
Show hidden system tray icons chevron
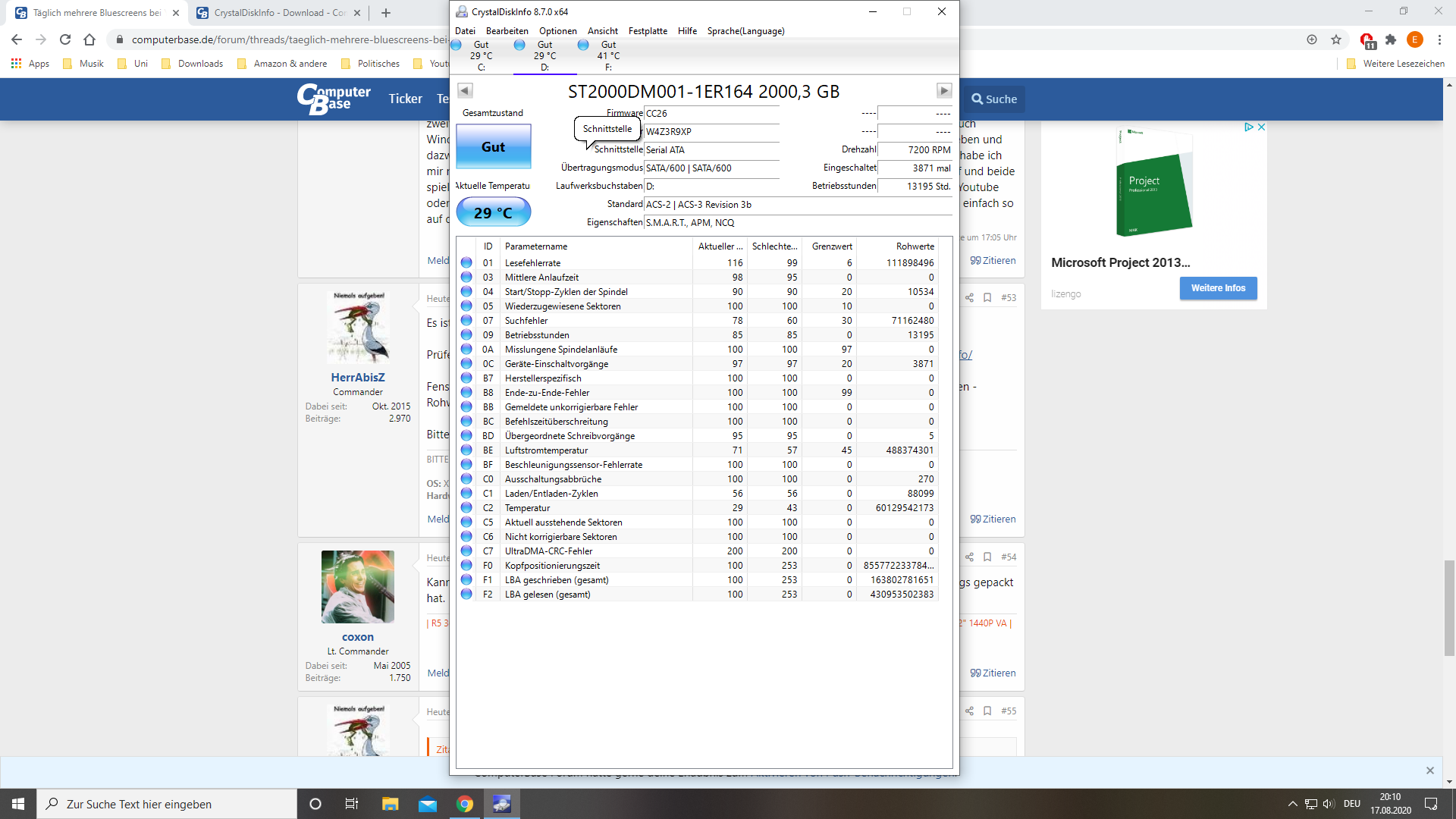click(1292, 804)
